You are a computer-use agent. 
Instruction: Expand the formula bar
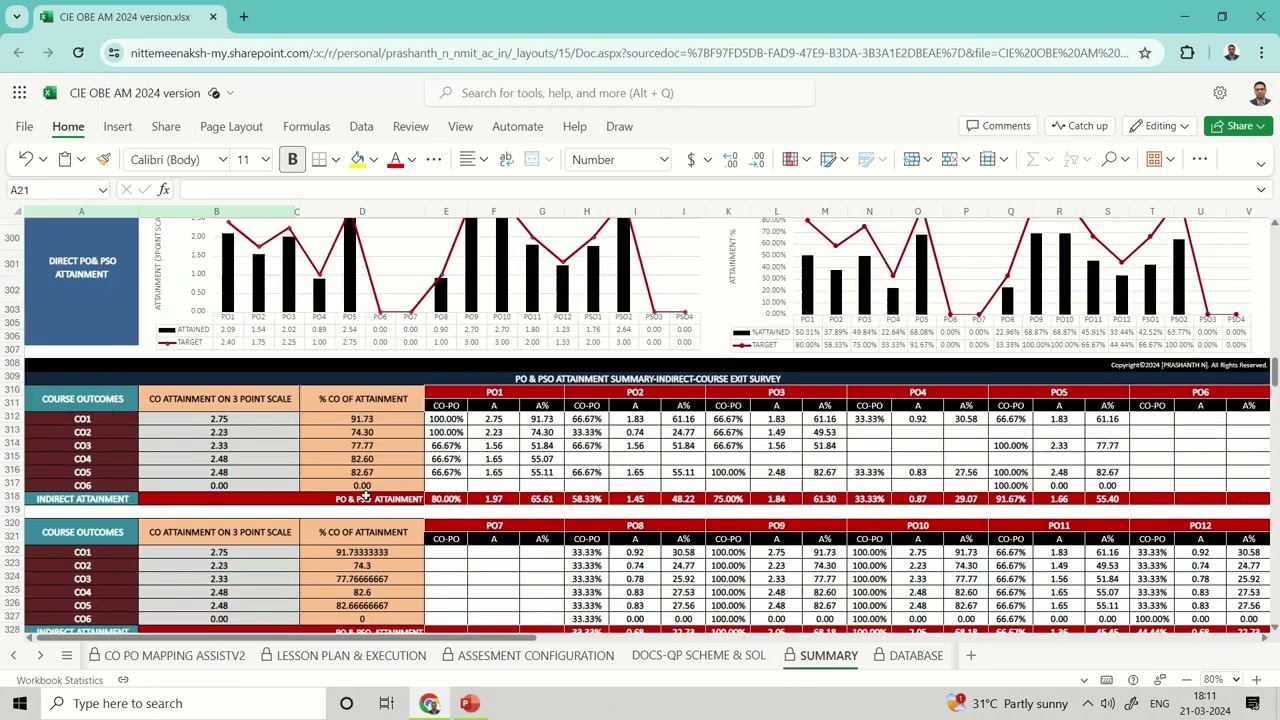pyautogui.click(x=1261, y=190)
